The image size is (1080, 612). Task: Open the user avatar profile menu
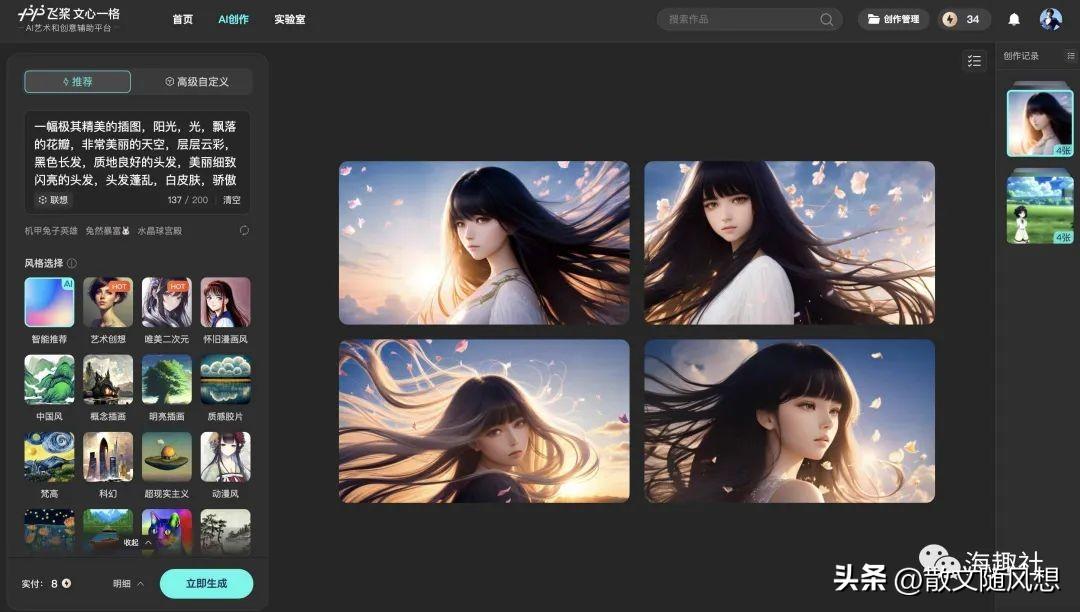coord(1050,19)
